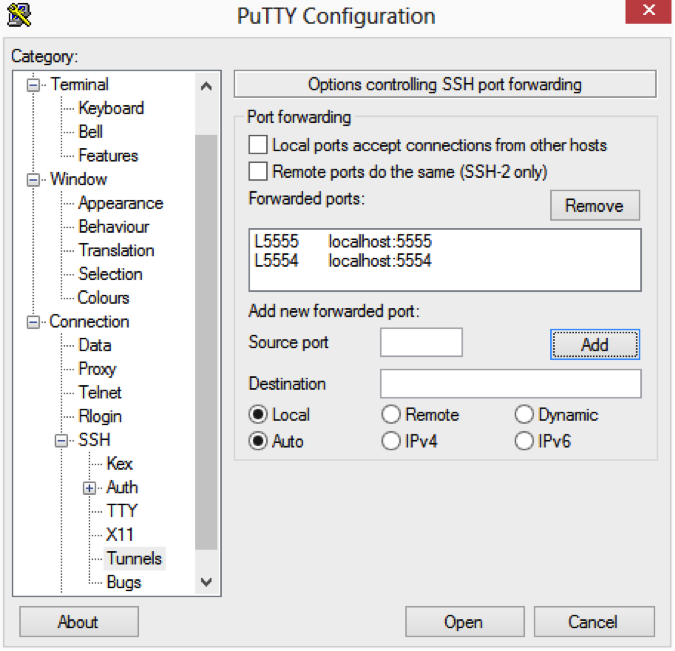Click the Remove button
The width and height of the screenshot is (675, 651).
pyautogui.click(x=594, y=206)
